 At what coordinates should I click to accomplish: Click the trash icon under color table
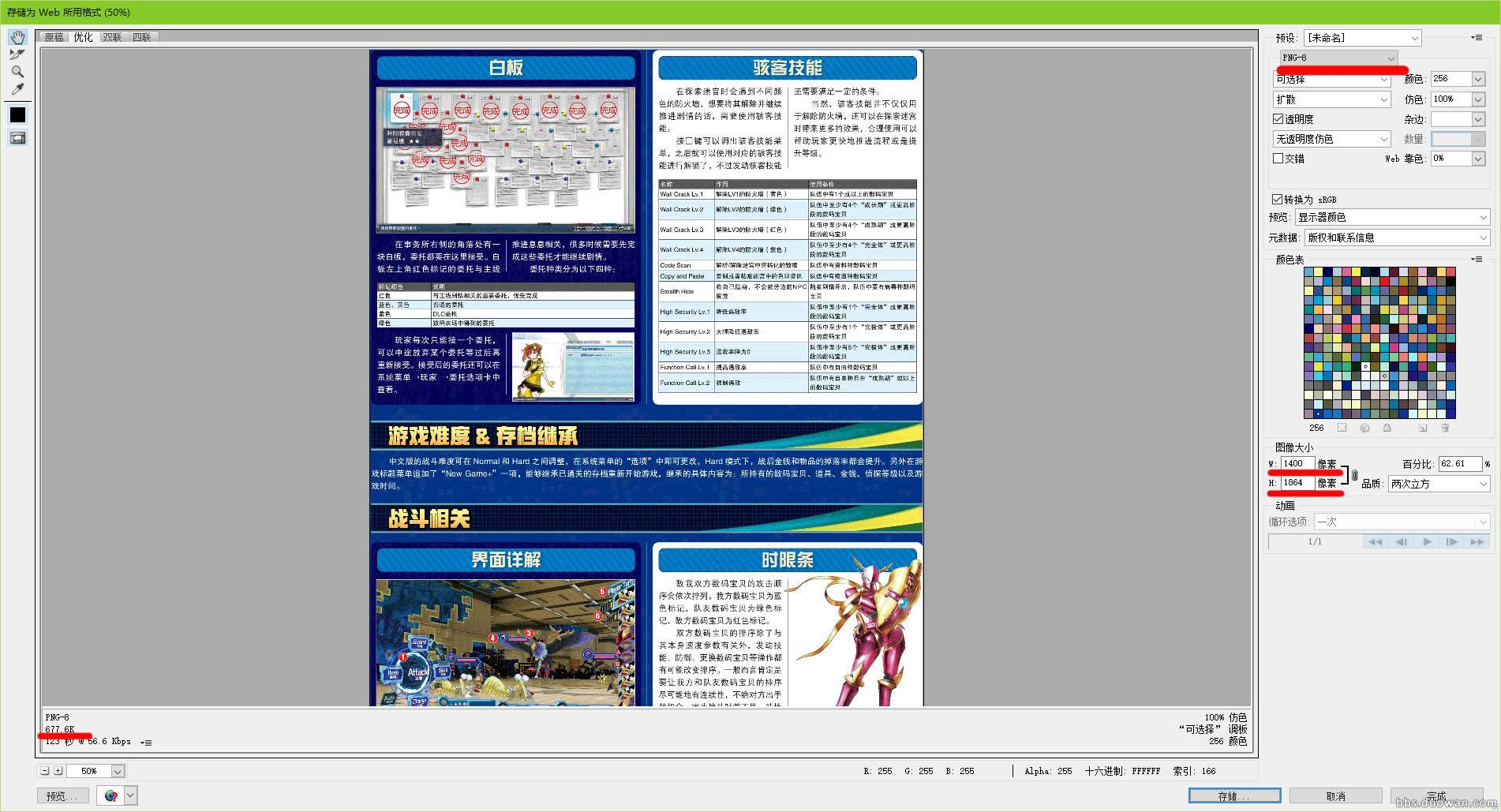[1445, 428]
